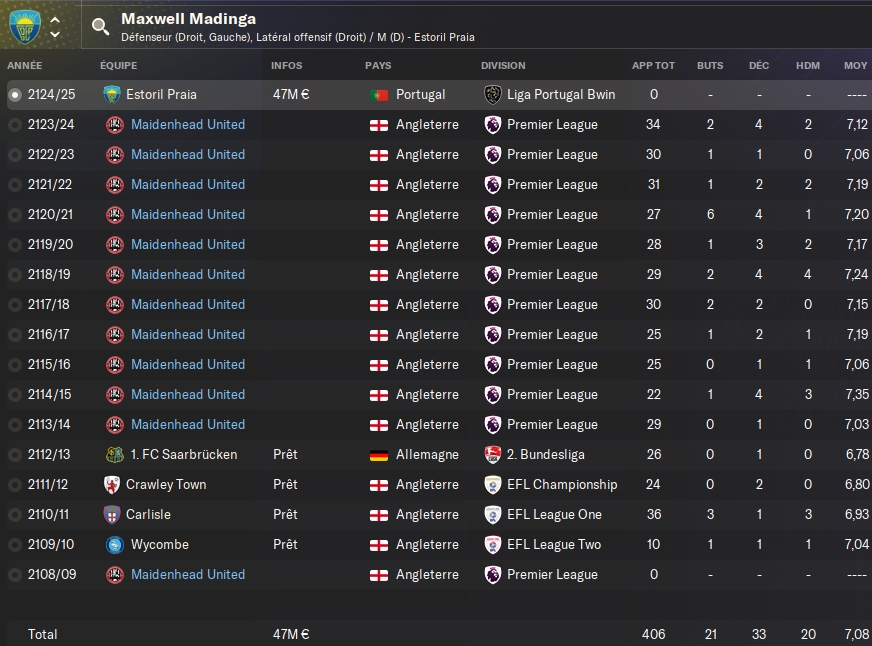The width and height of the screenshot is (872, 646).
Task: Click the 1. FC Saarbrücken club badge
Action: click(x=114, y=454)
